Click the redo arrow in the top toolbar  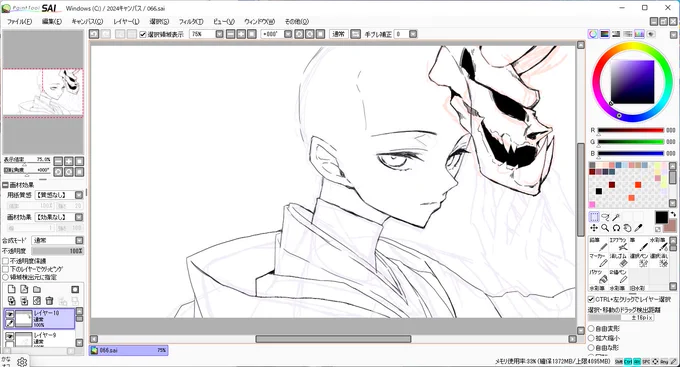click(105, 34)
